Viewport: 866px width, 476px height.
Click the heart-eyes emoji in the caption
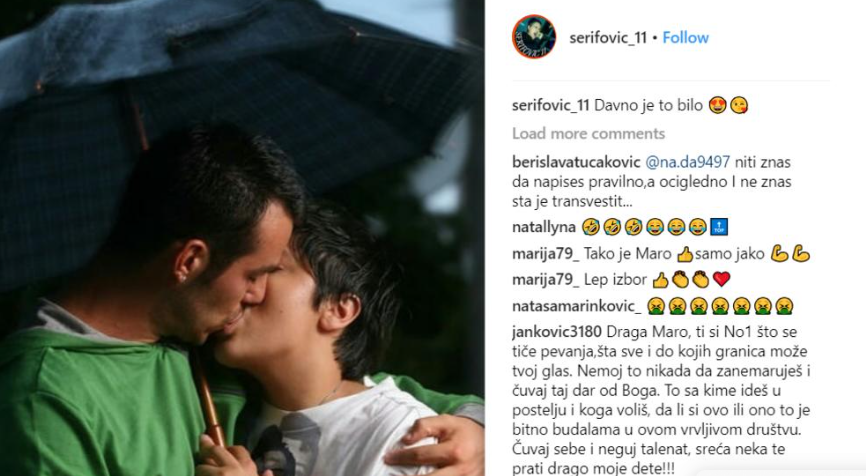717,105
